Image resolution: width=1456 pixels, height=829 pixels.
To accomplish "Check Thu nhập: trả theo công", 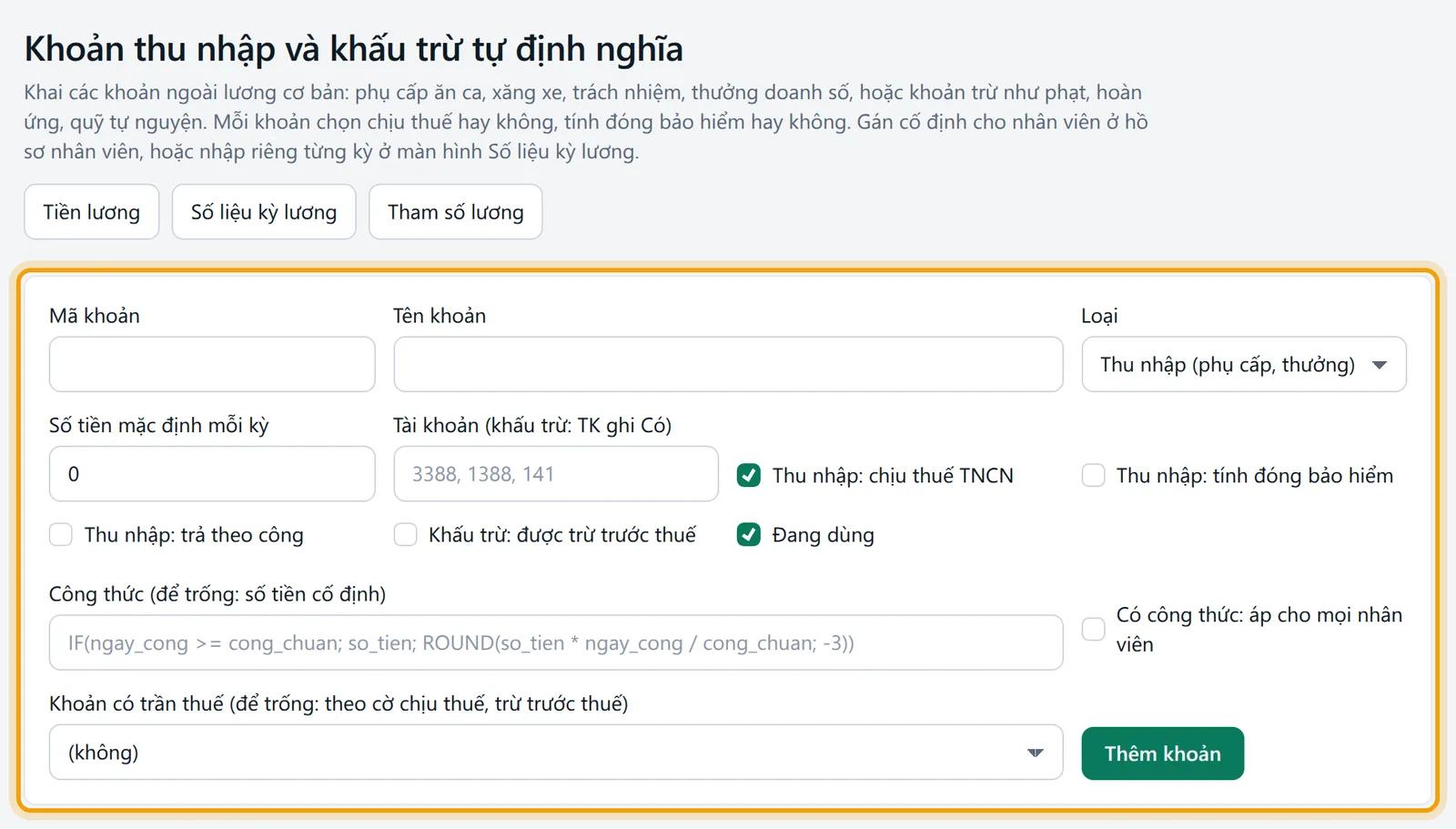I will (x=61, y=534).
